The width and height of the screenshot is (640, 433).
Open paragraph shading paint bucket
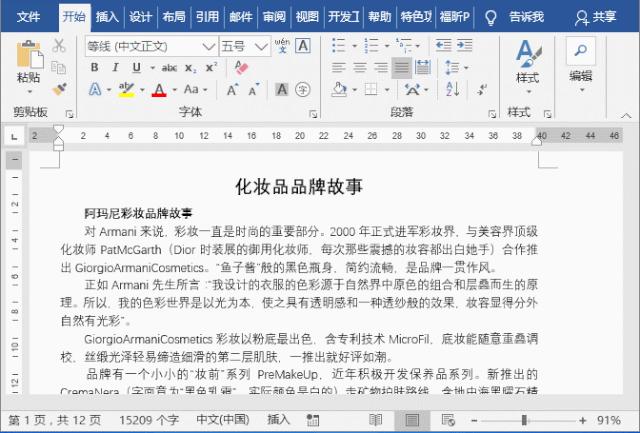click(339, 89)
